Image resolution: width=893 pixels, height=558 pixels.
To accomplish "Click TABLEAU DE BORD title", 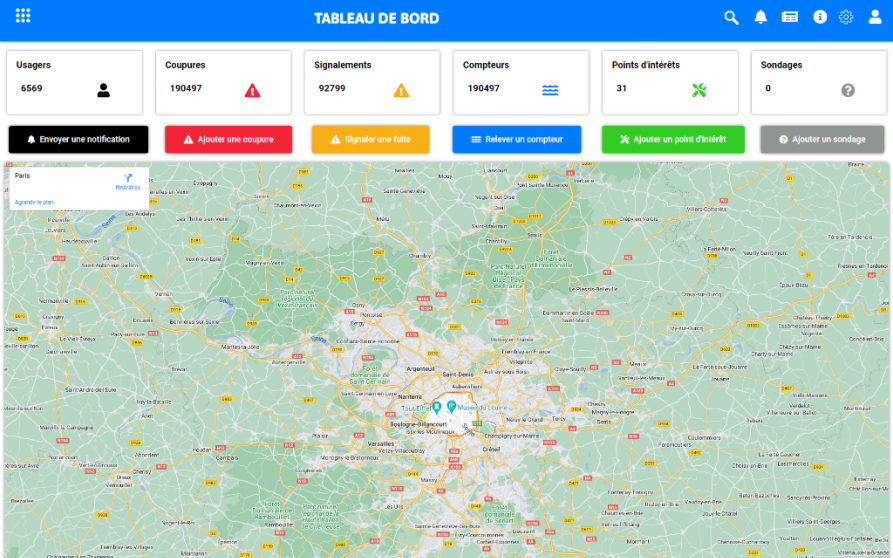I will (x=376, y=18).
